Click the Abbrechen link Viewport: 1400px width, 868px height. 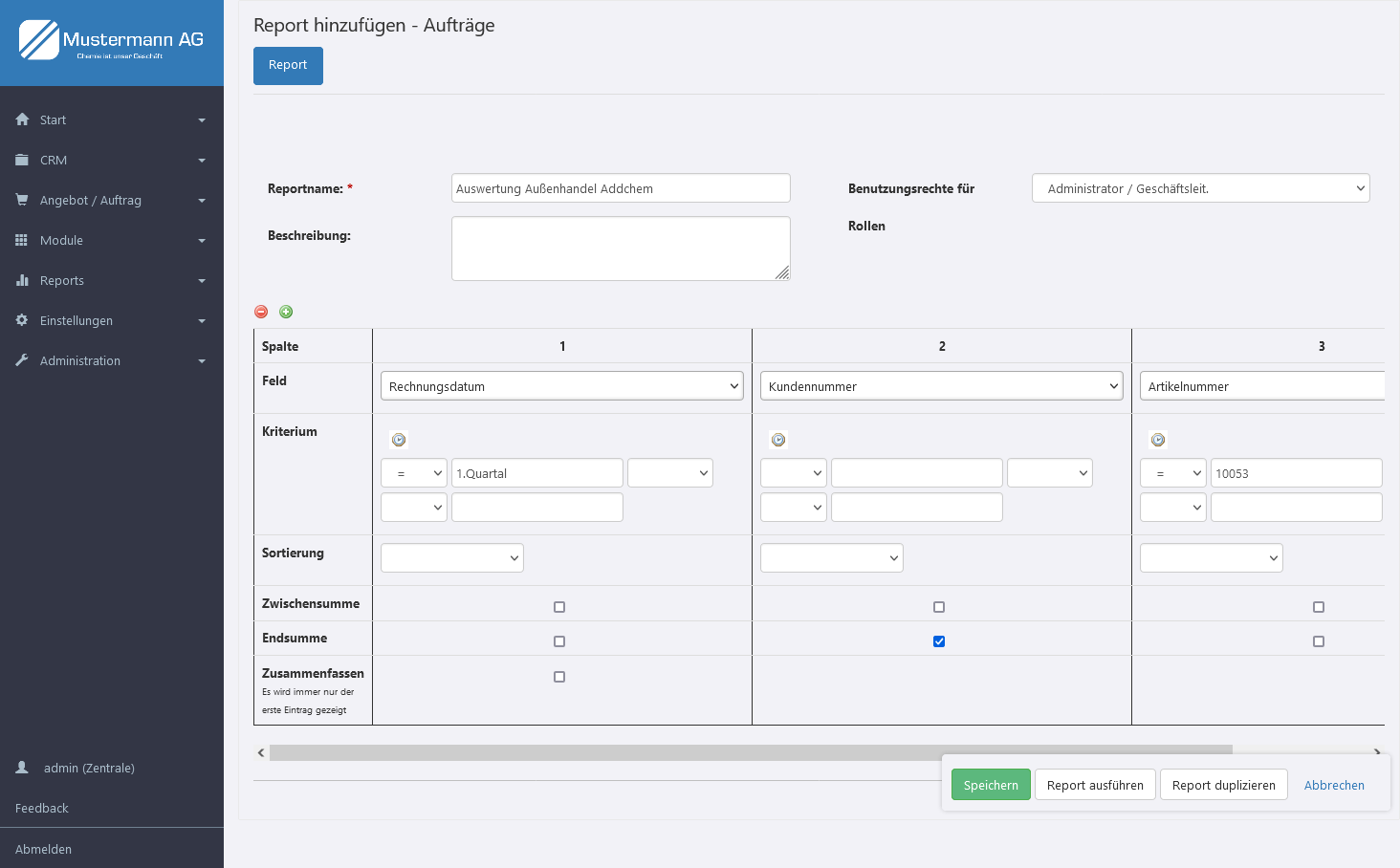pos(1334,785)
